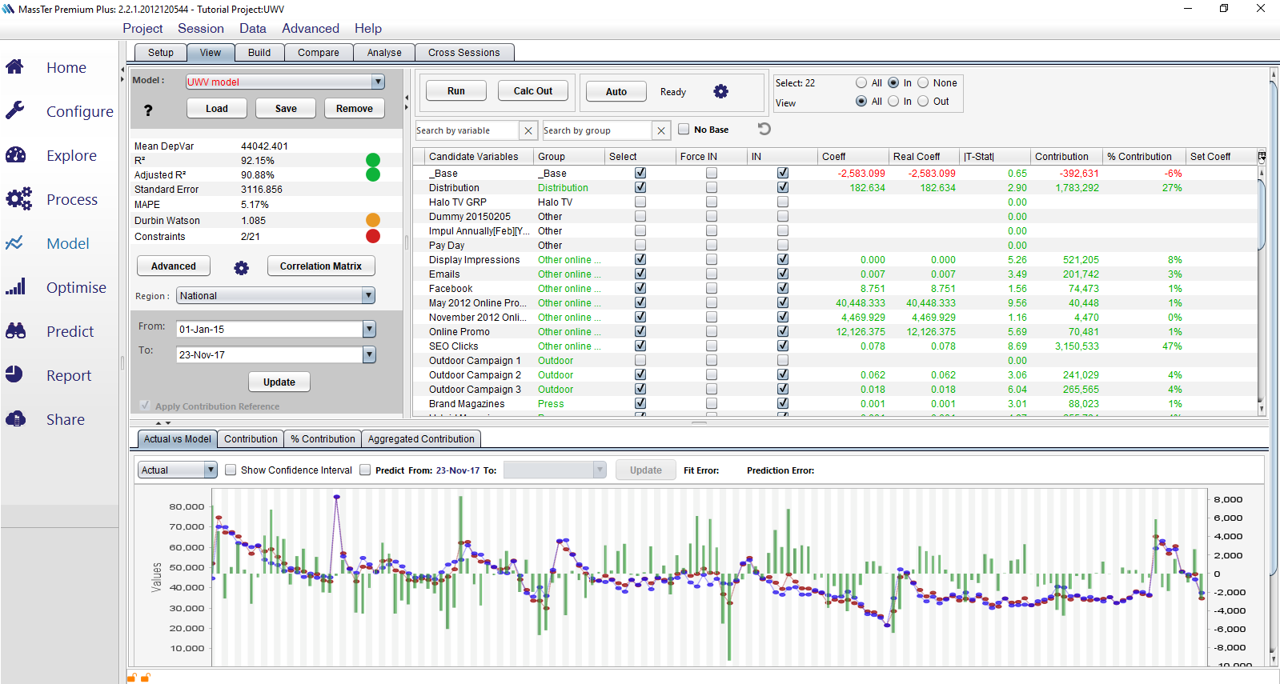Open the Home section via house icon
This screenshot has height=684, width=1280.
[16, 67]
